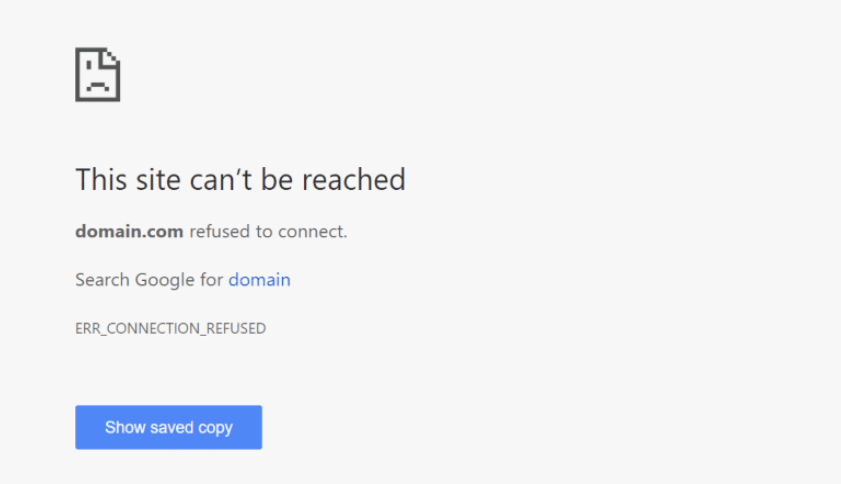
Task: Click the word "REFUSED" in the error code
Action: click(236, 328)
